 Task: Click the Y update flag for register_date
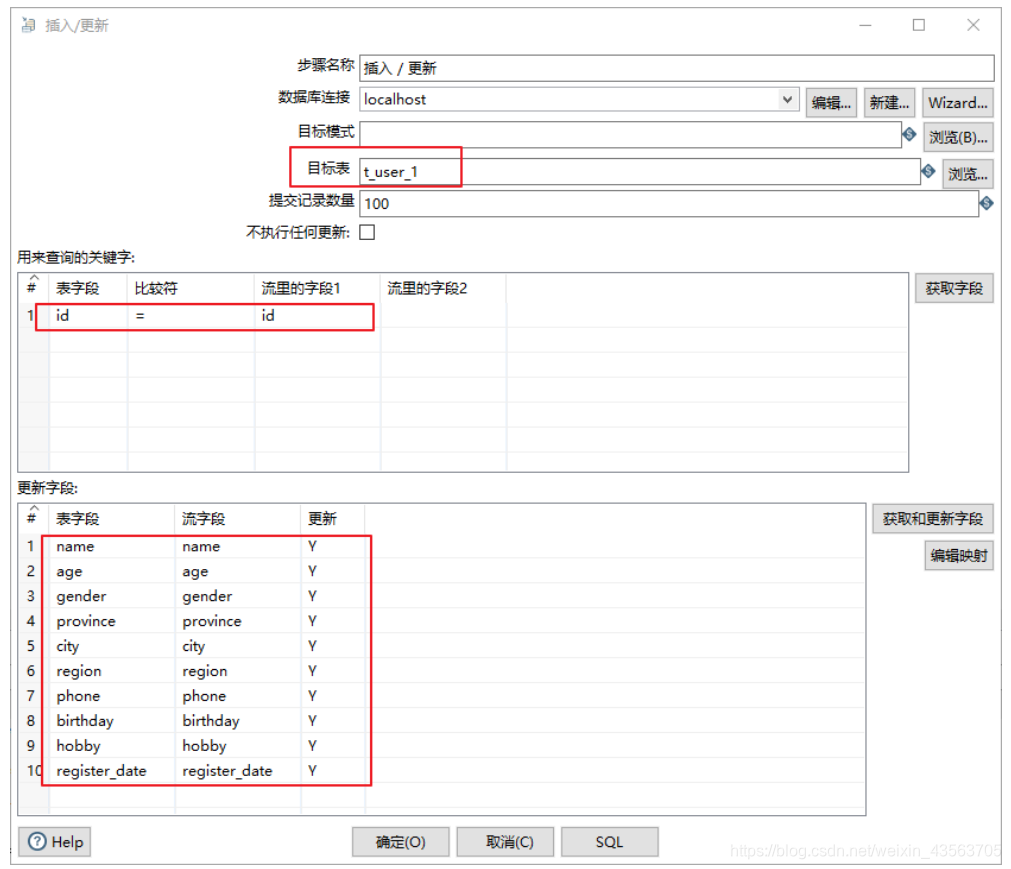click(333, 770)
